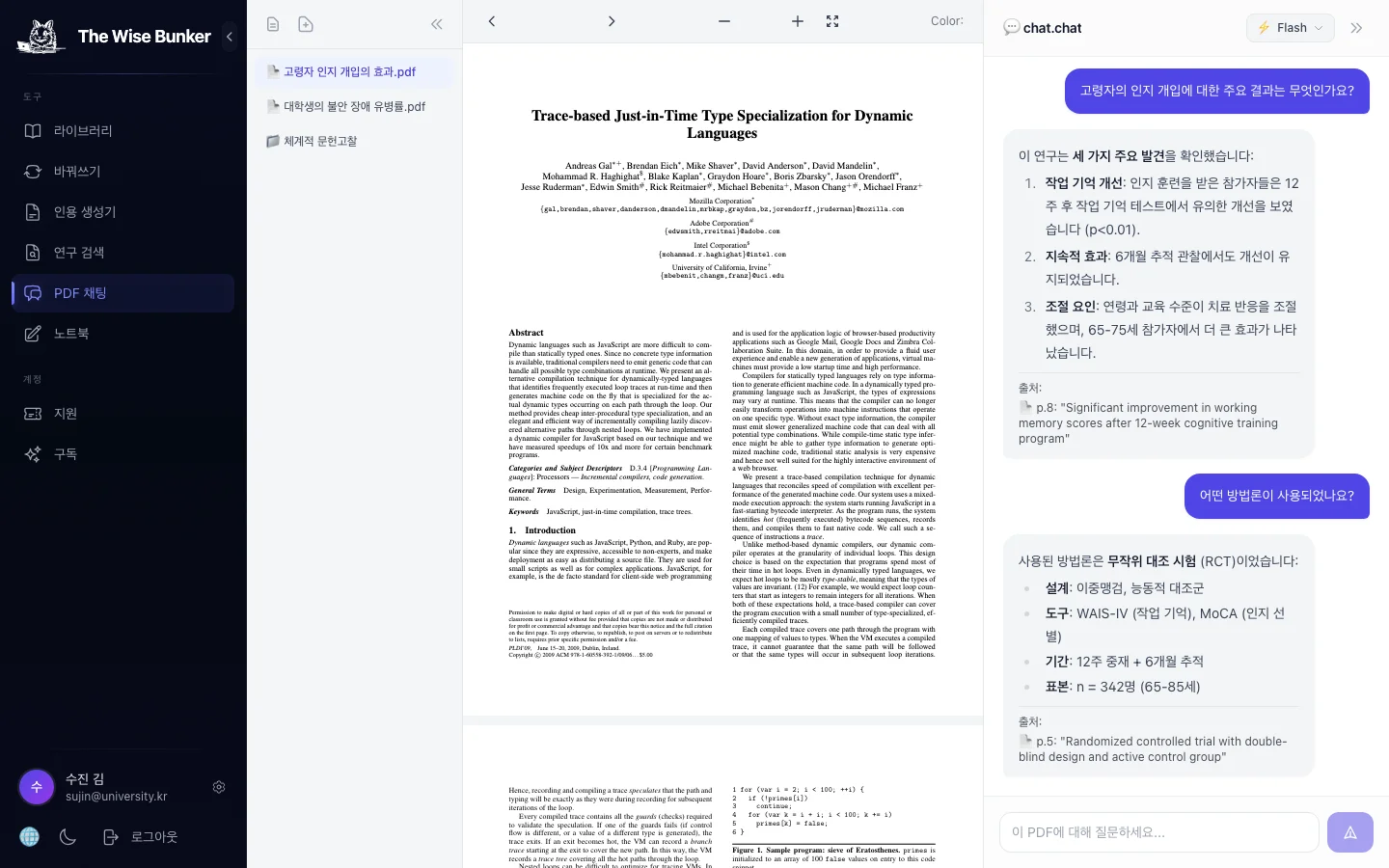Switch to 대학생의 불안 장애 유병률.pdf
The height and width of the screenshot is (868, 1389).
[355, 106]
